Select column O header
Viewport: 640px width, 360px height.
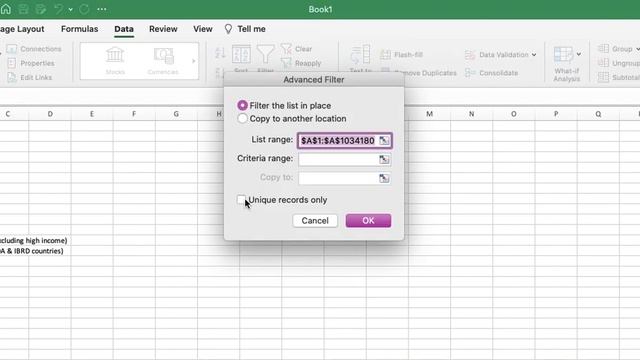(x=513, y=114)
